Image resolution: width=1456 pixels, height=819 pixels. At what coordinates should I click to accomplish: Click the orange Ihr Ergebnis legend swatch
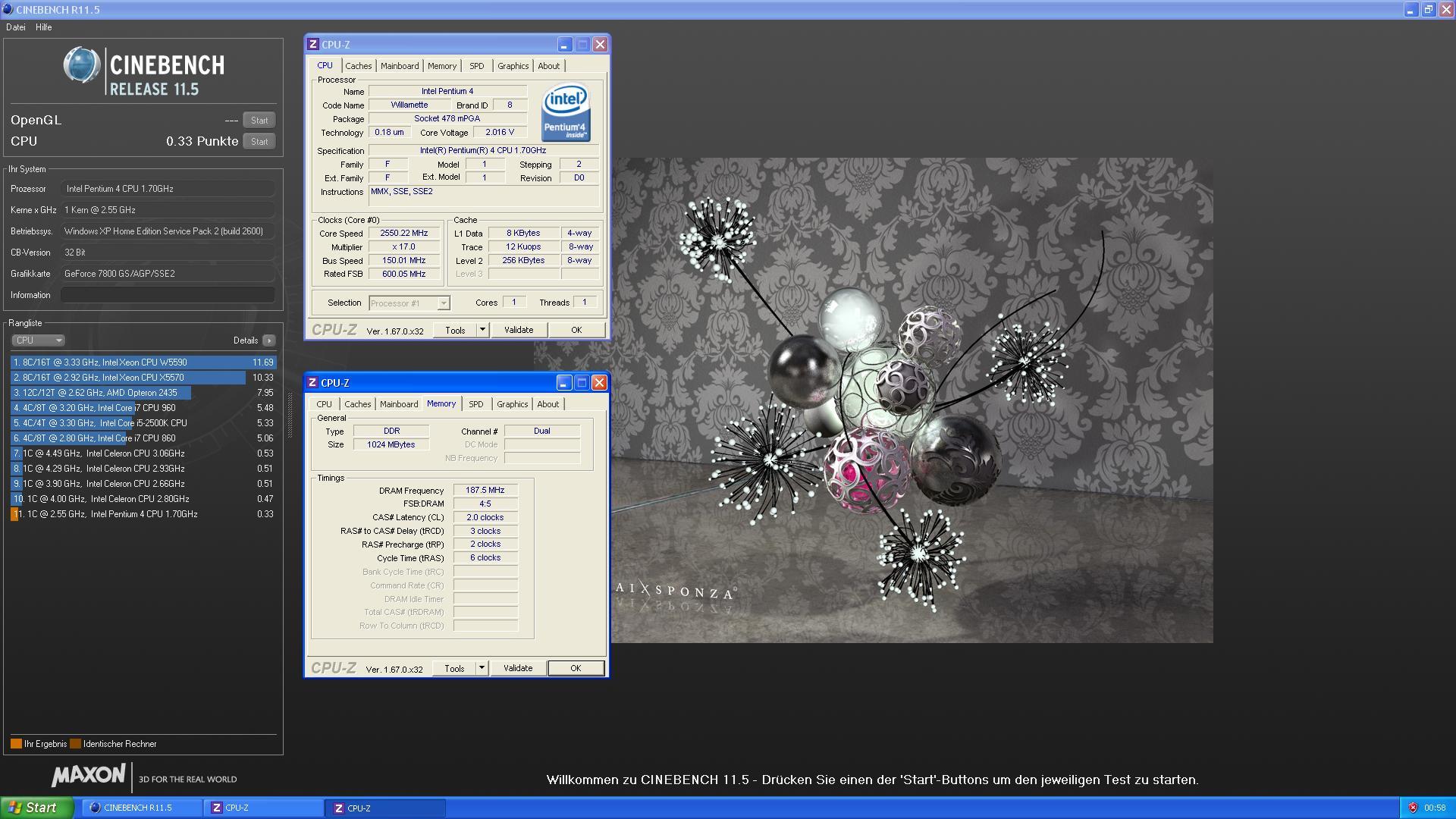point(16,744)
